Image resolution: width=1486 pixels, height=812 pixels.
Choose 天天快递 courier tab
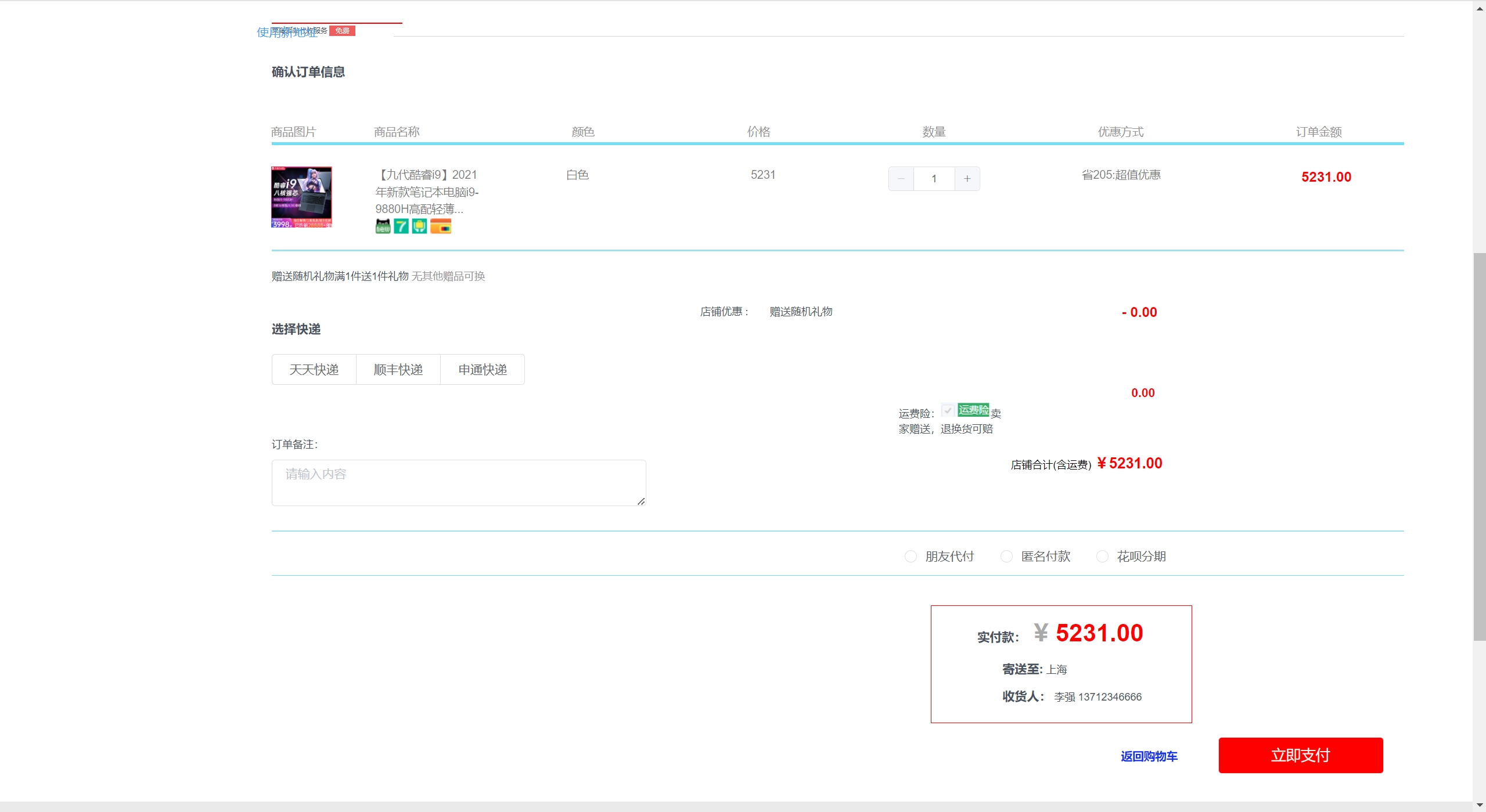[314, 370]
